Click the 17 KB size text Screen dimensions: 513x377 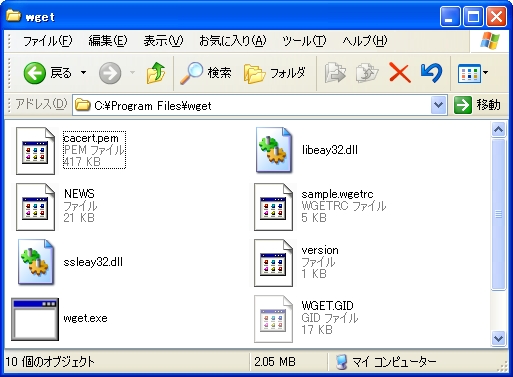(x=317, y=330)
